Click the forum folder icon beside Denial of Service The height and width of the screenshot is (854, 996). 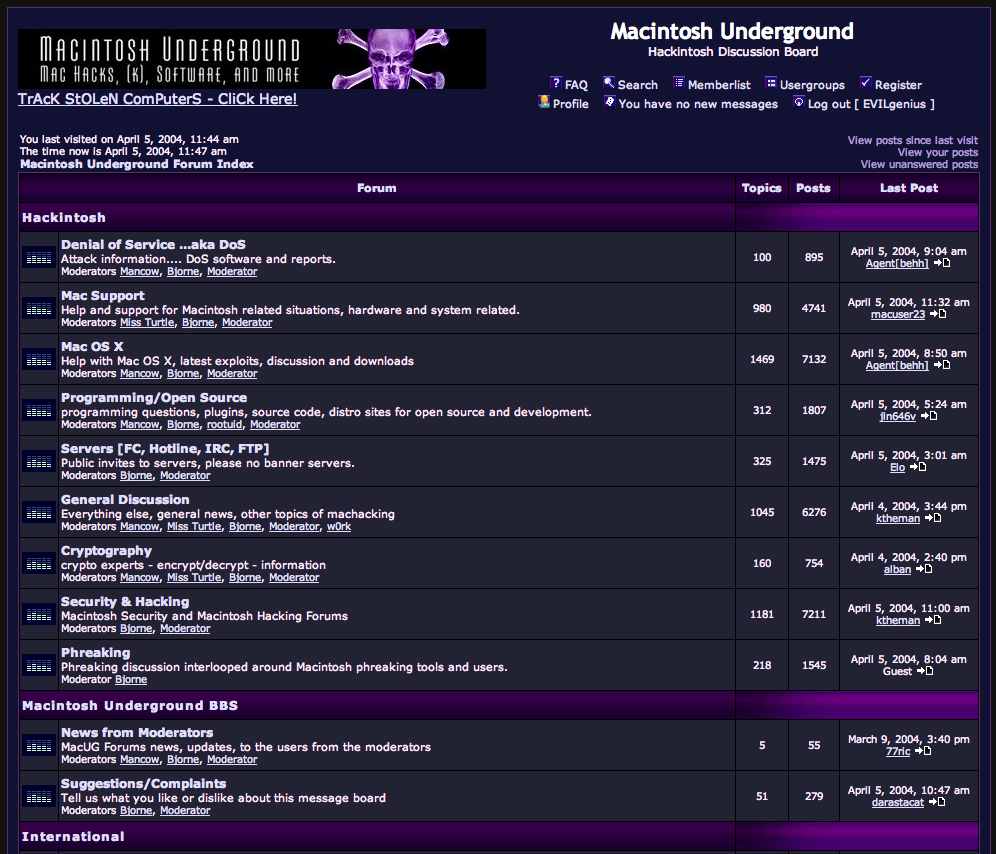tap(39, 257)
